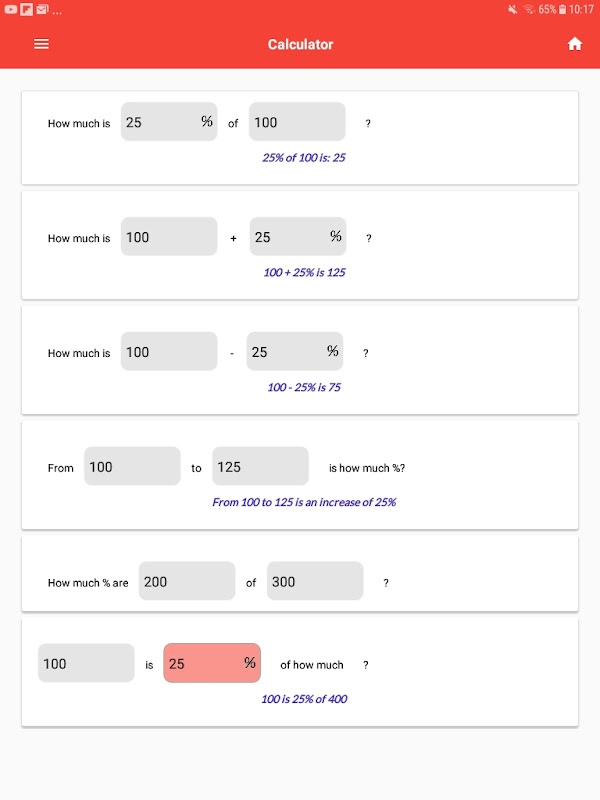The width and height of the screenshot is (600, 800).
Task: Select the percent field after the plus sign
Action: point(297,237)
